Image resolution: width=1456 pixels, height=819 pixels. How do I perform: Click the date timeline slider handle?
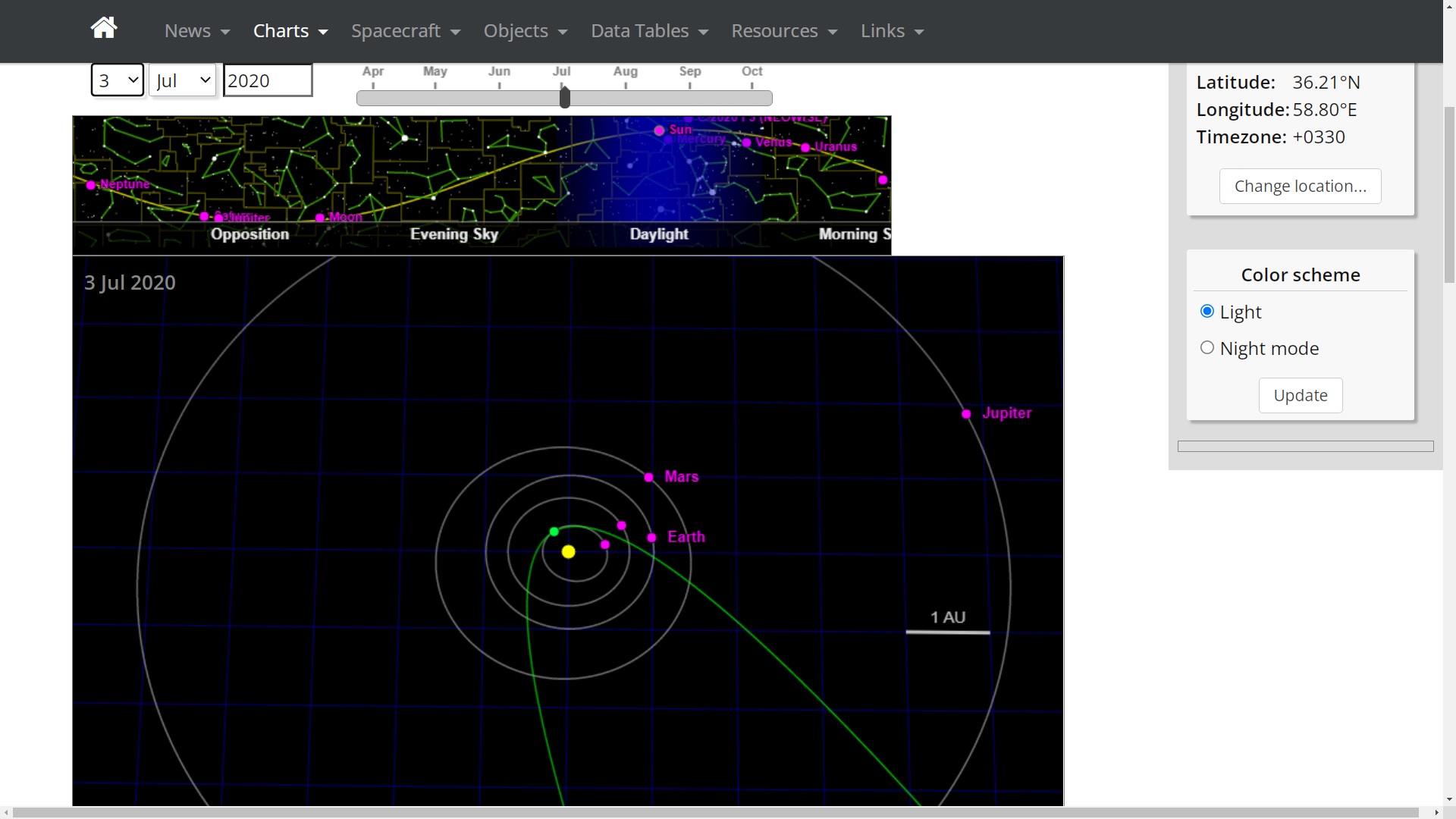pyautogui.click(x=565, y=97)
